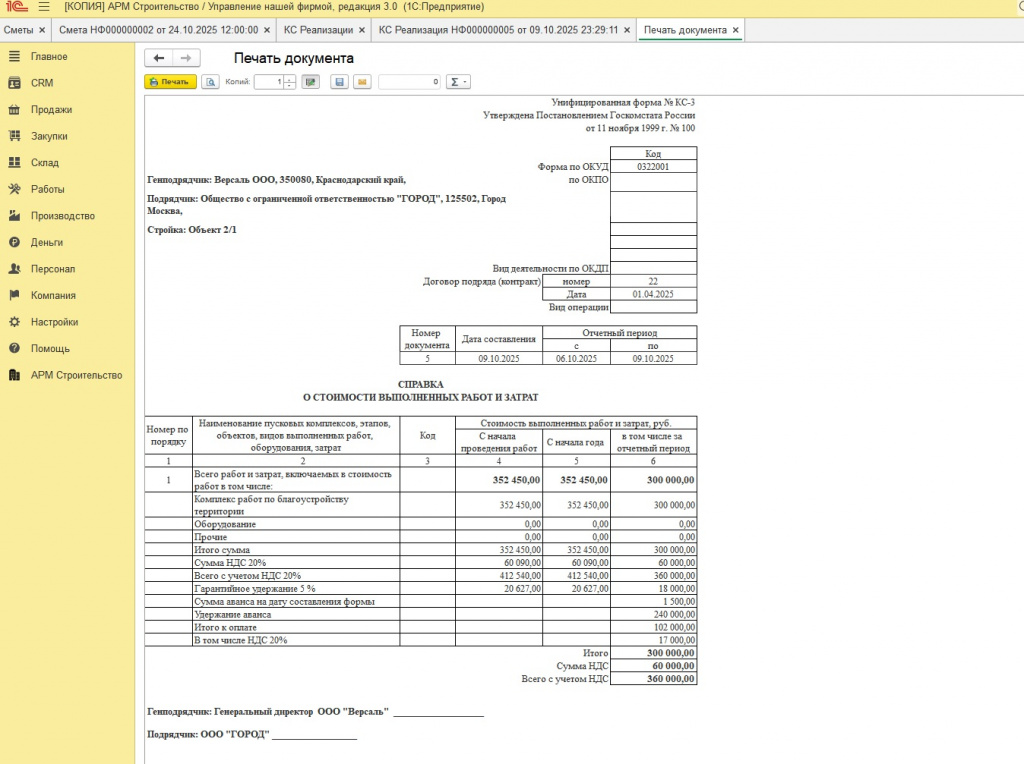
Task: Click the Деньги sidebar icon
Action: point(14,242)
